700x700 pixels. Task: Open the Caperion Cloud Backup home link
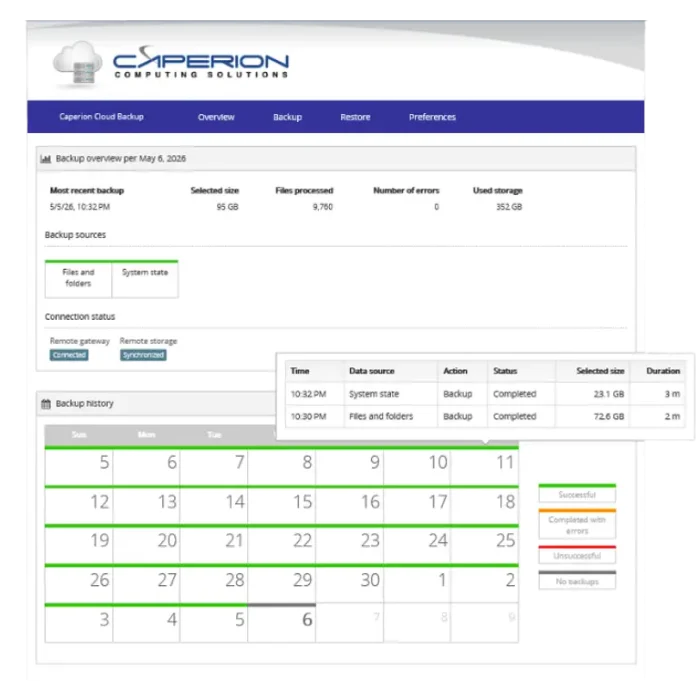coord(101,117)
